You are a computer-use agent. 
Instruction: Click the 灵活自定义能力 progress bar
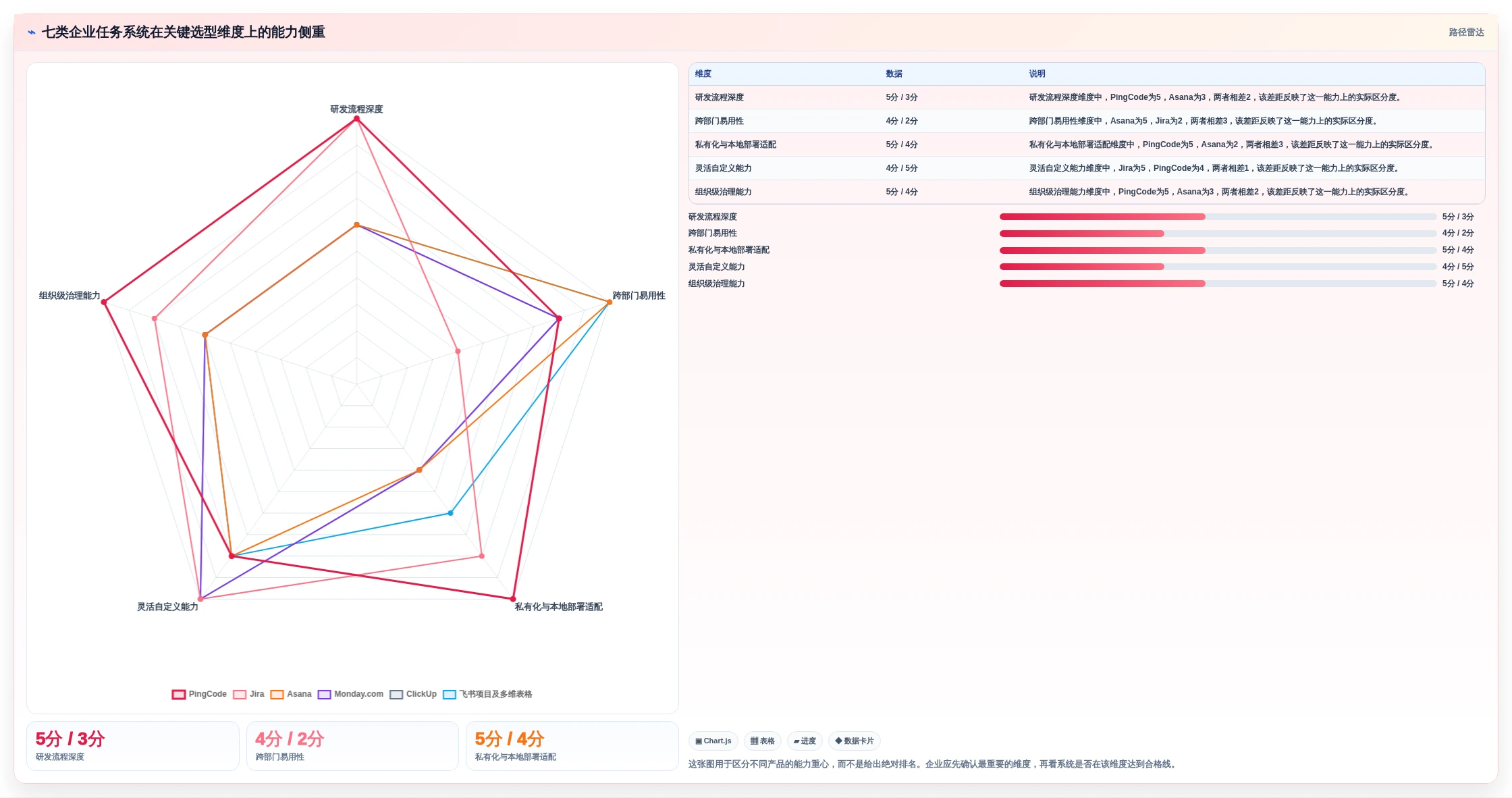tap(1218, 267)
